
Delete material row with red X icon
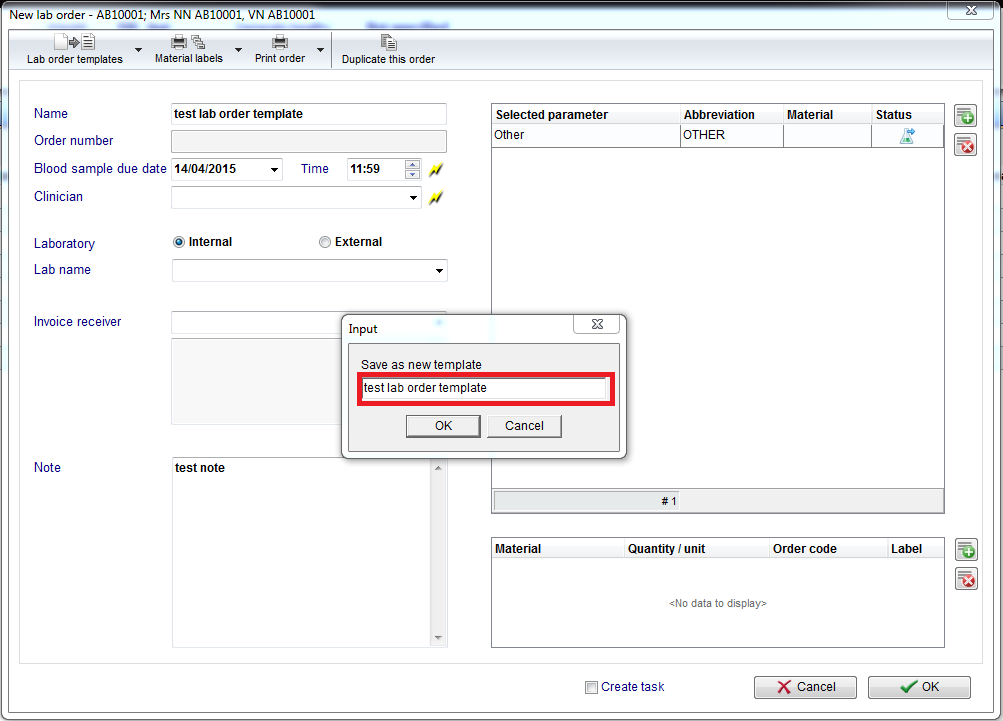[966, 578]
